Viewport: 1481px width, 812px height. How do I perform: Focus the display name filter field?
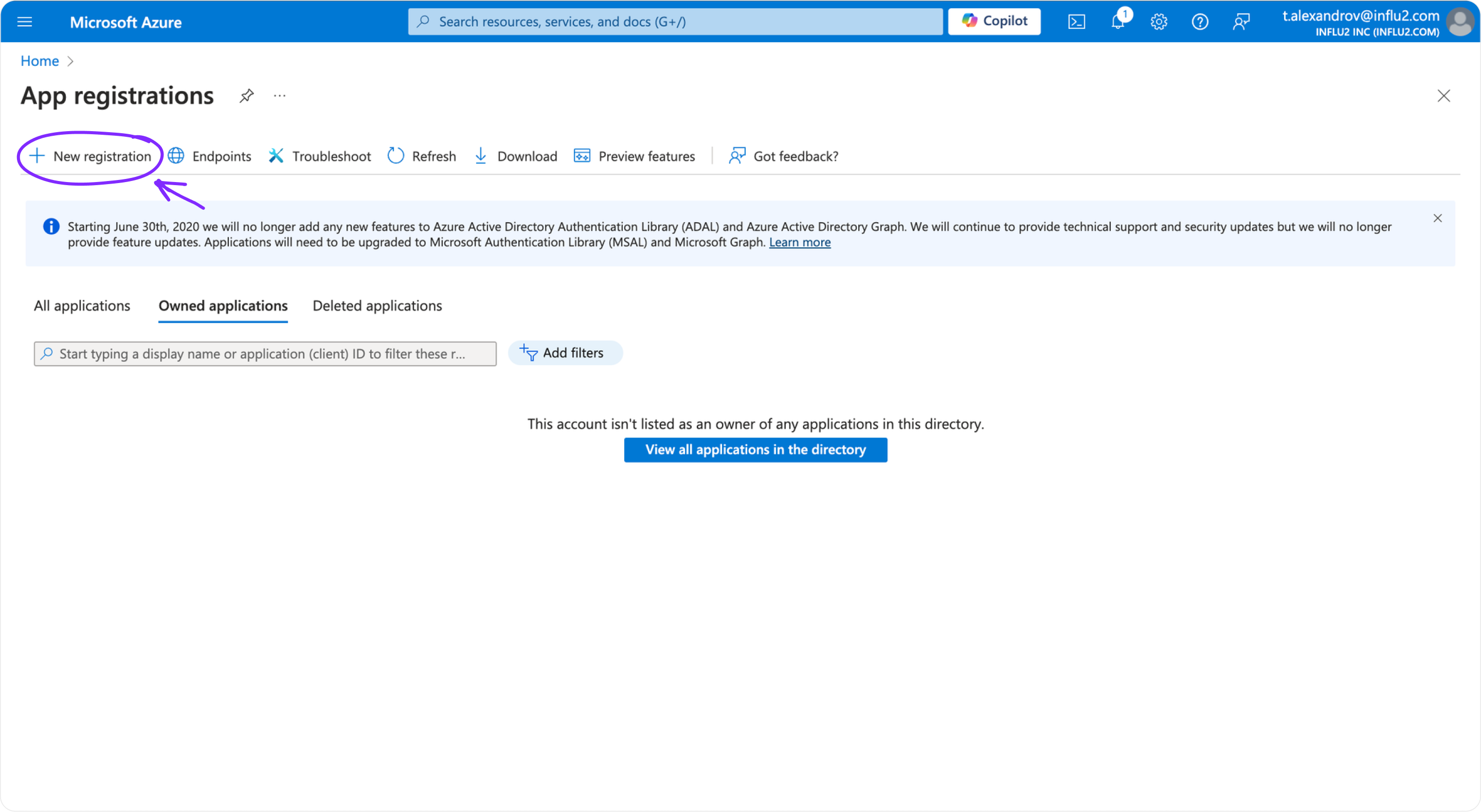pos(265,354)
